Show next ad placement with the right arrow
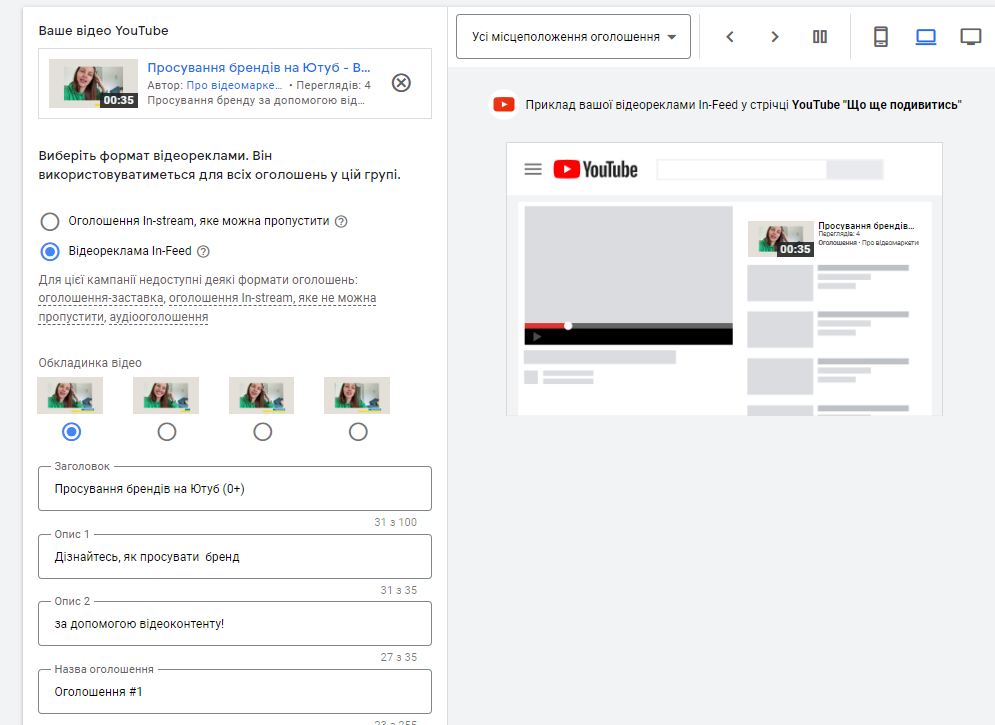Screen dimensions: 995x725 click(x=774, y=37)
